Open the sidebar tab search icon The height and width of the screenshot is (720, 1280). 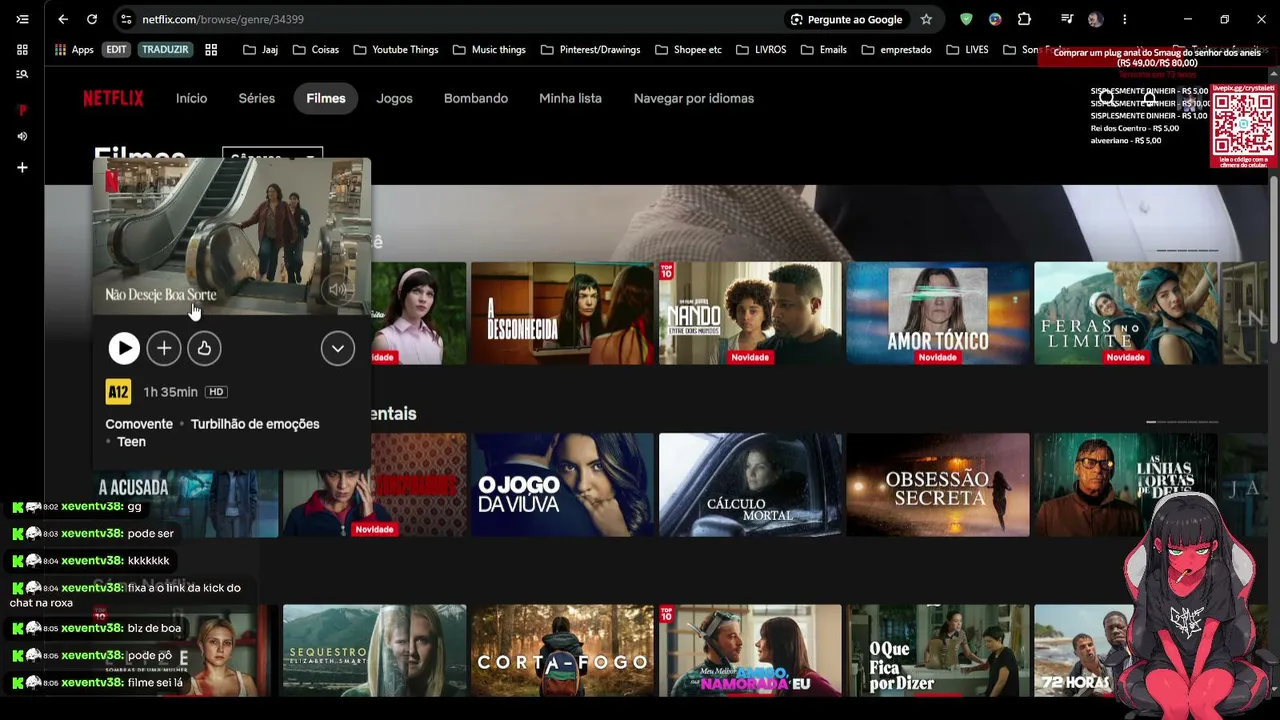(x=22, y=74)
